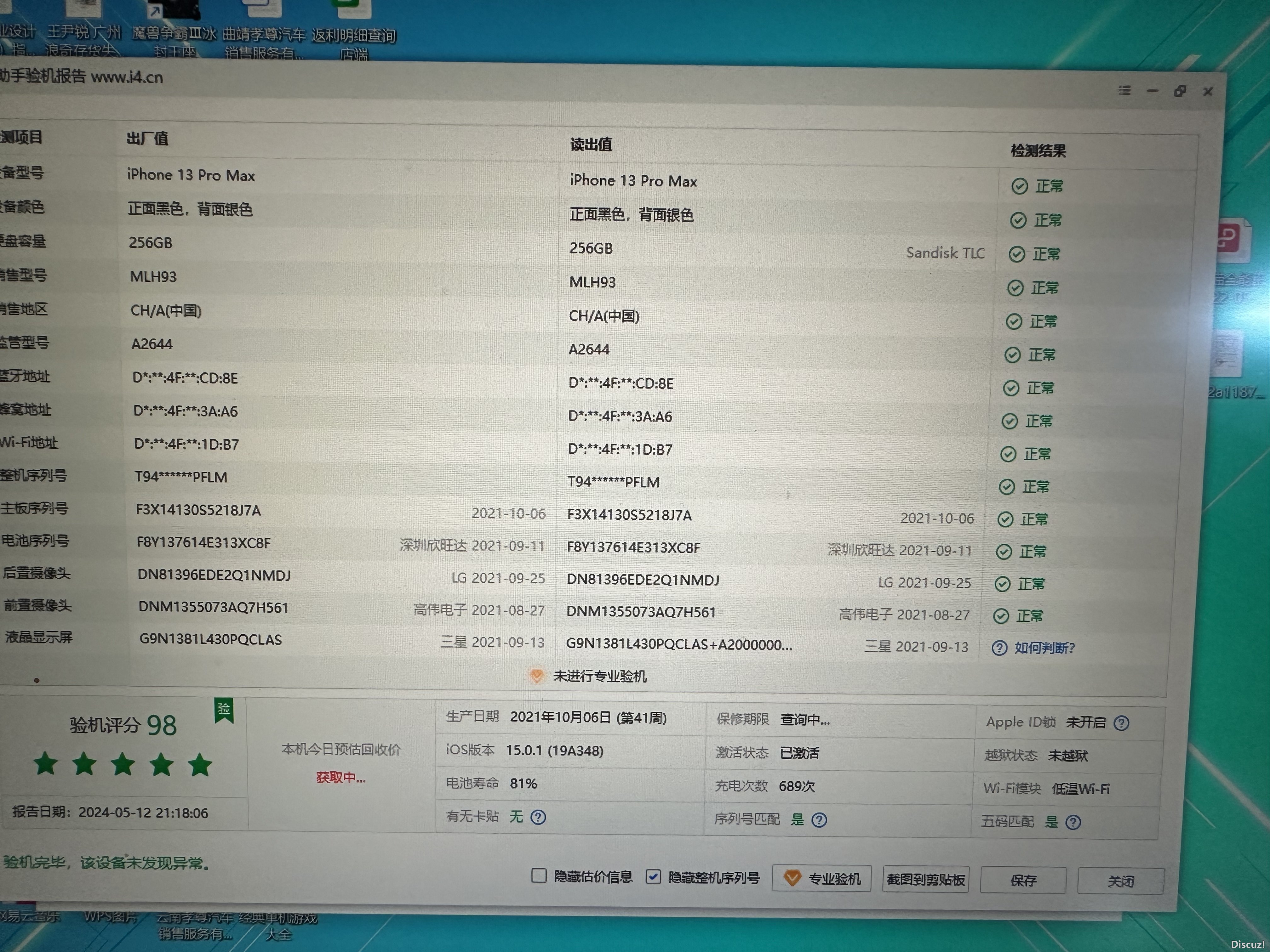Click check icon in 整机序列号 row
The image size is (1270, 952).
tap(1007, 487)
